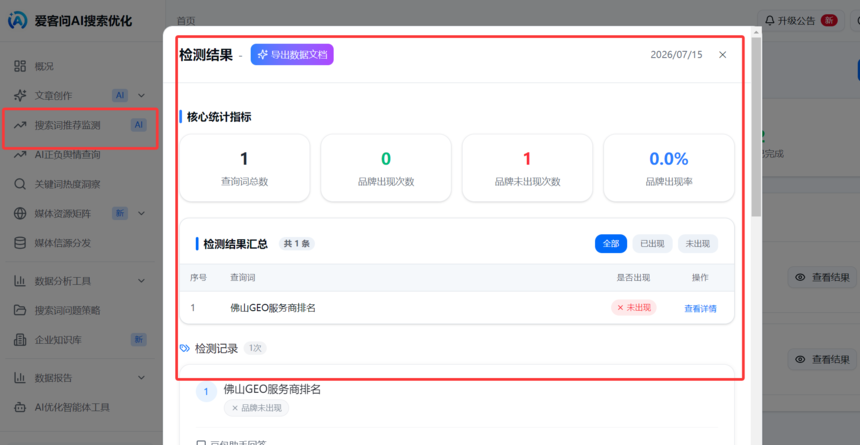
Task: Click the 概况 grid icon in sidebar
Action: (20, 66)
